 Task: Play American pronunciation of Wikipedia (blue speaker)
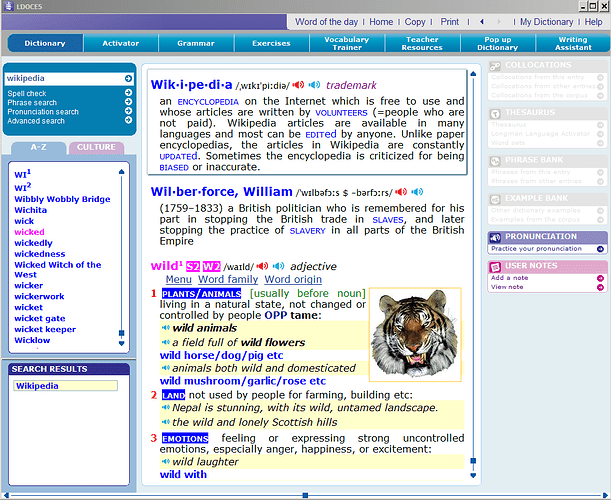(314, 85)
